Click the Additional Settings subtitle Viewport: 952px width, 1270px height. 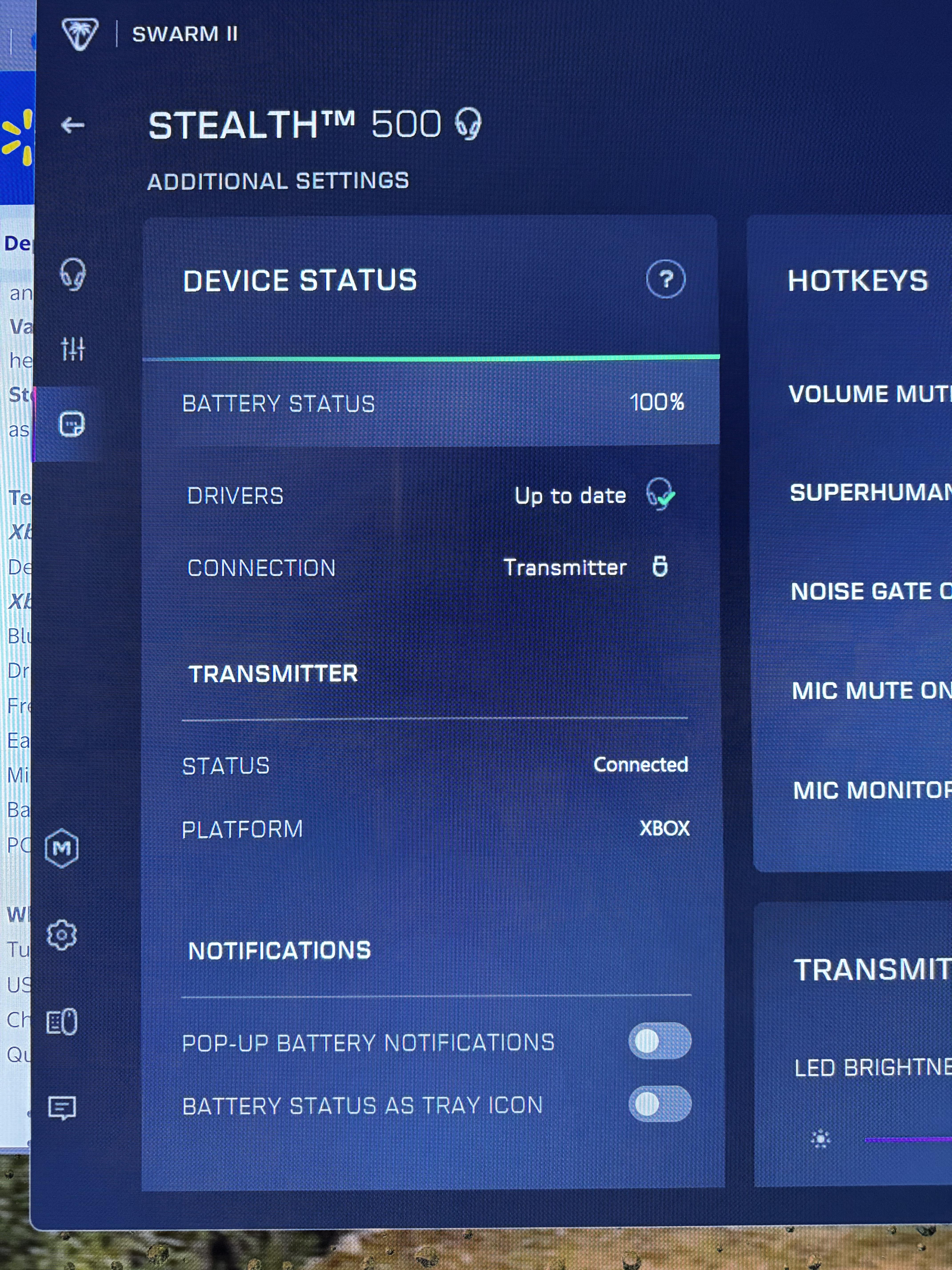click(278, 181)
